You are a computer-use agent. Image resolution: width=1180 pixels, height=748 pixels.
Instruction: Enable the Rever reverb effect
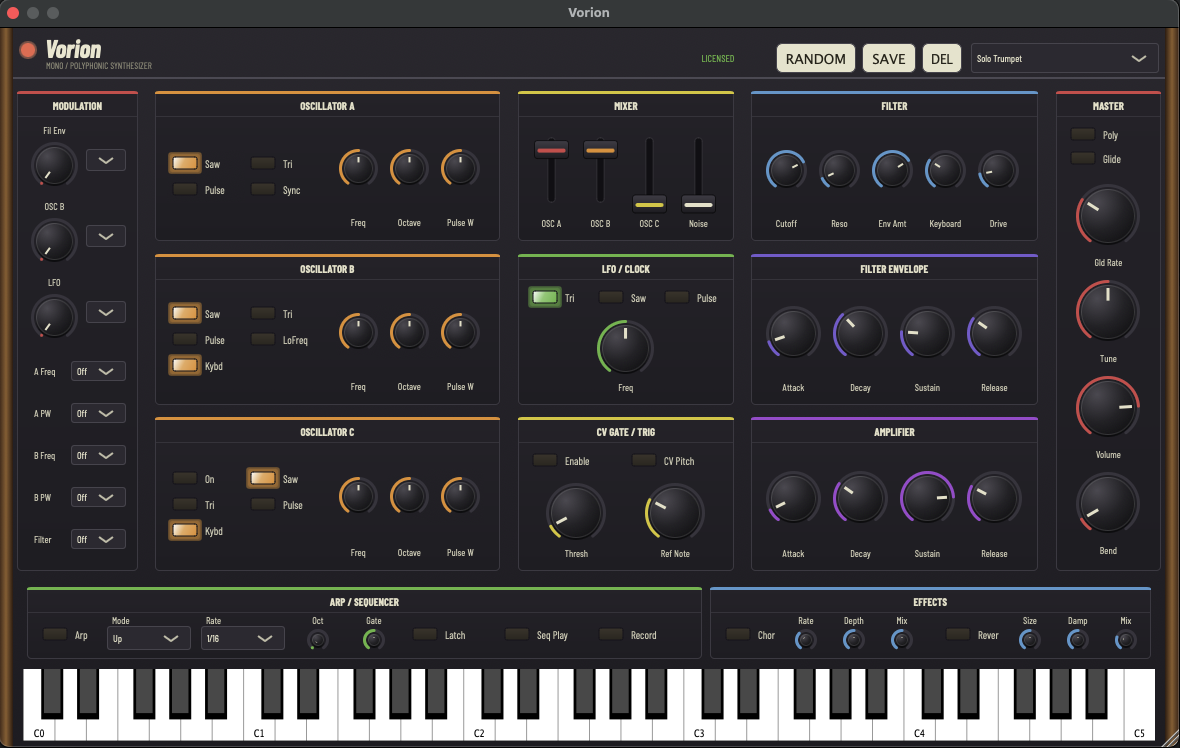pos(957,634)
